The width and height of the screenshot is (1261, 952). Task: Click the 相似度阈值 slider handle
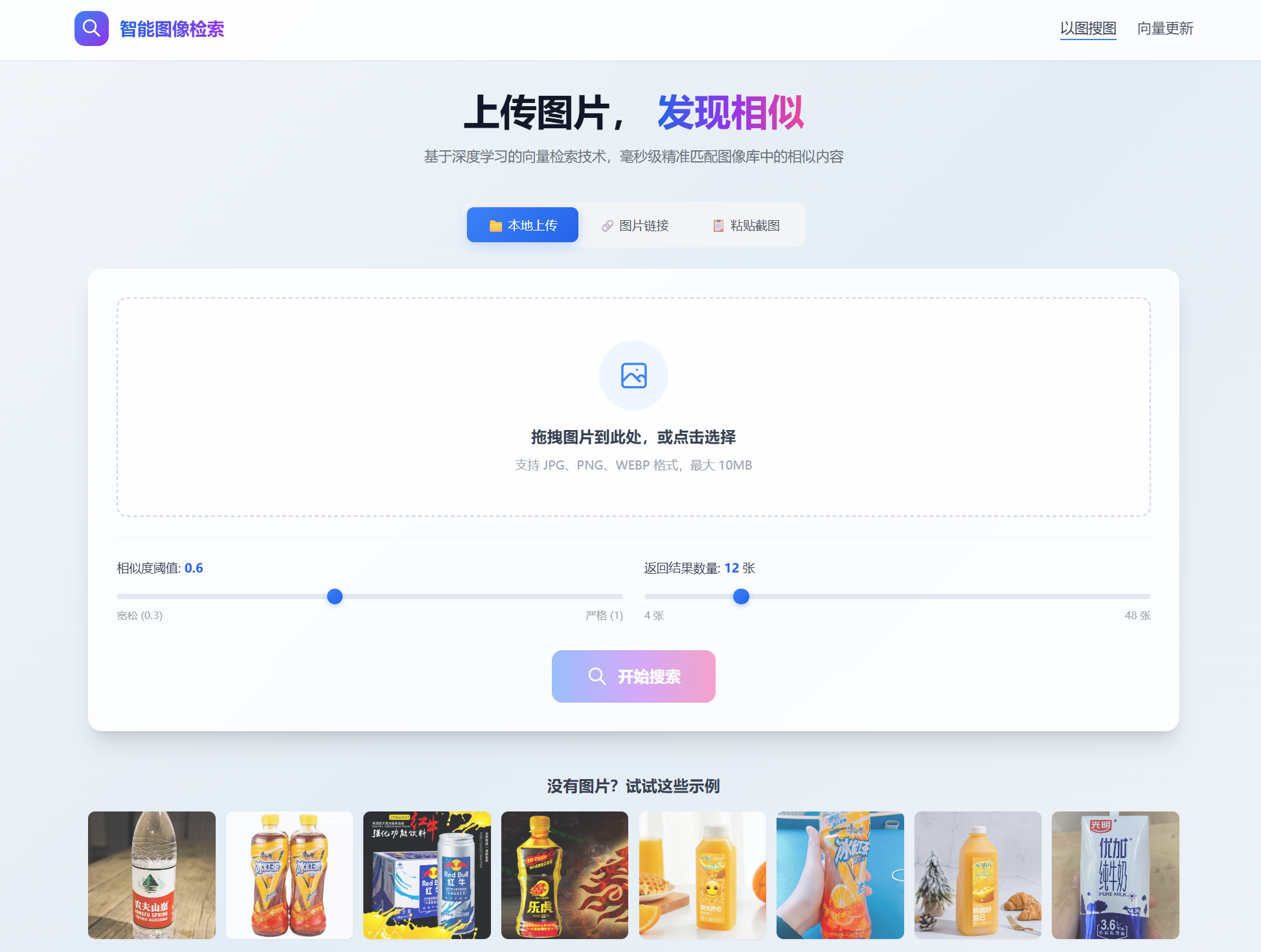[335, 596]
